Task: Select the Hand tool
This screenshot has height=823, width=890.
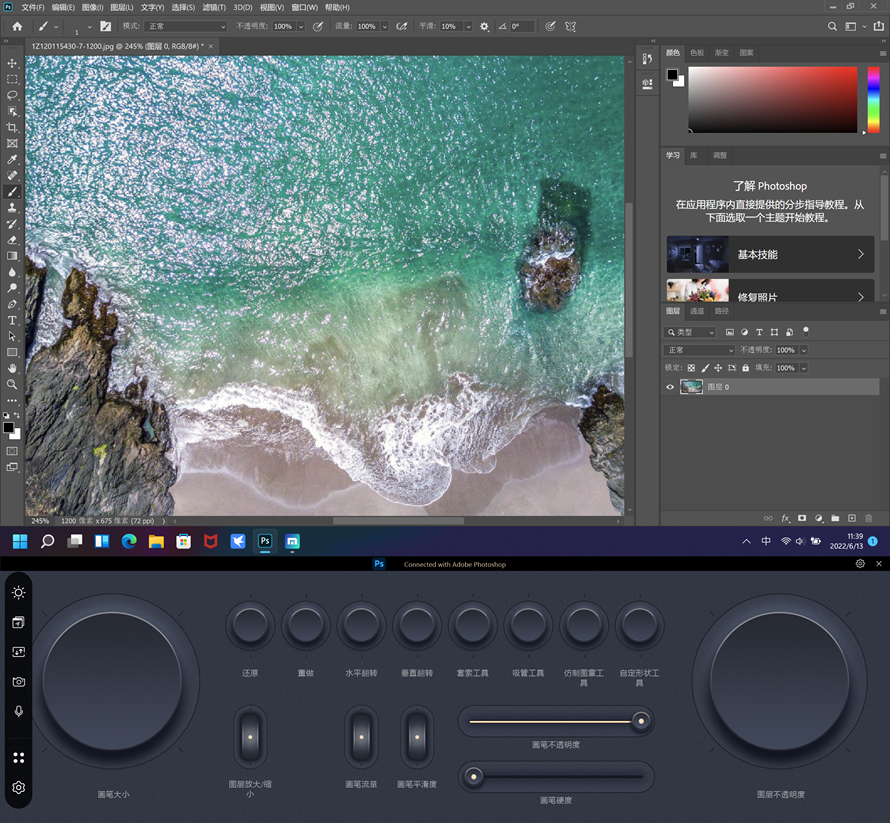Action: 12,368
